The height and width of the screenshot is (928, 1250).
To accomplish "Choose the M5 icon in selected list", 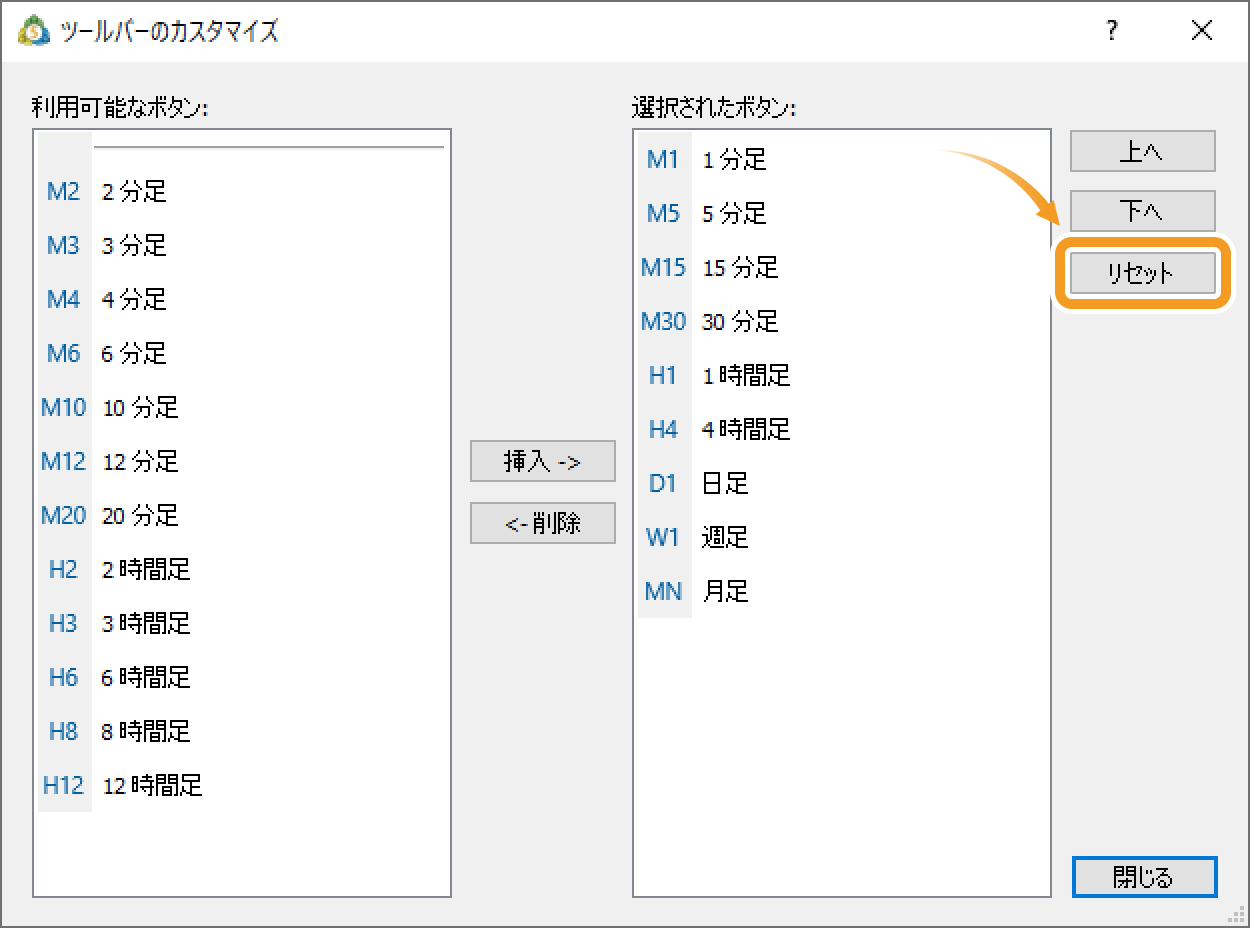I will [663, 214].
